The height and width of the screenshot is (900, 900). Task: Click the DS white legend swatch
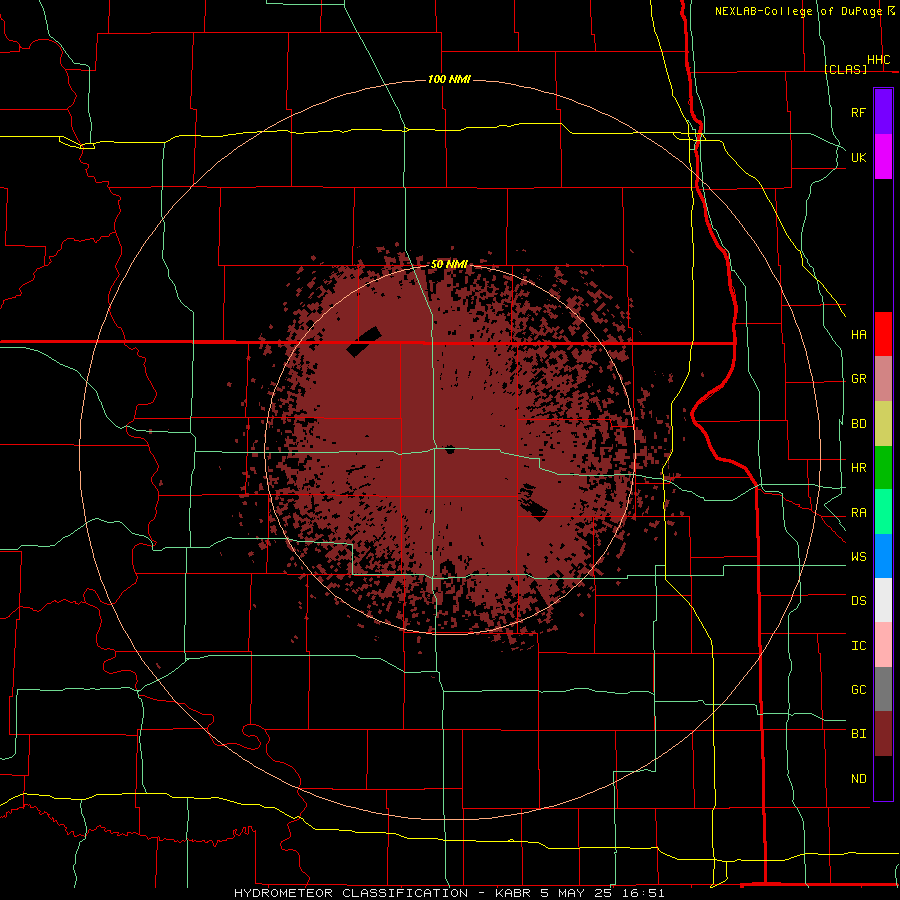(883, 600)
